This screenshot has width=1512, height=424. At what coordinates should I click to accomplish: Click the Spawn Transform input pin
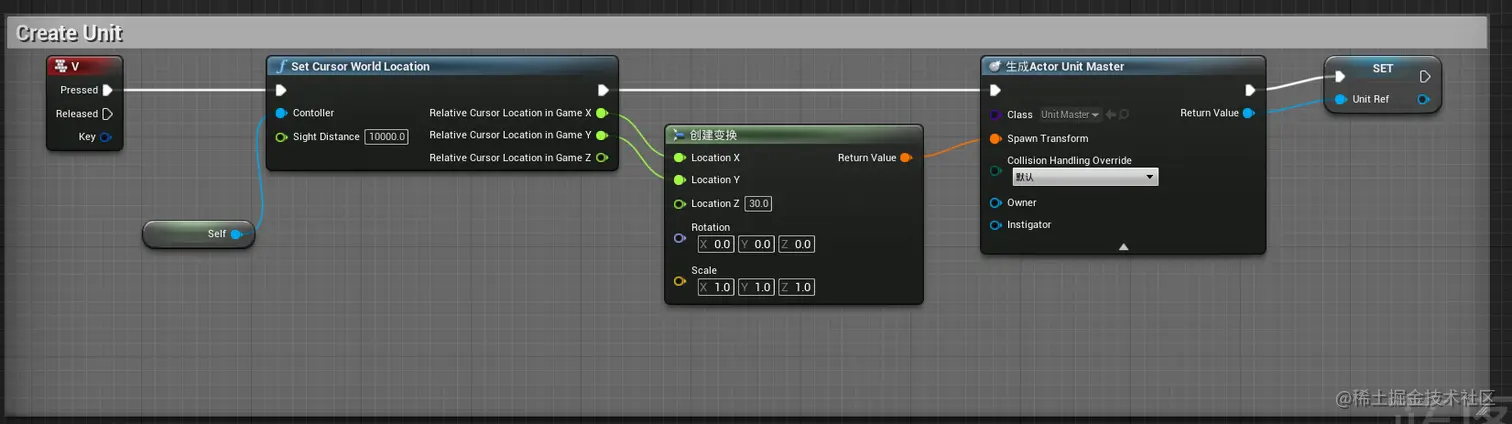click(996, 139)
